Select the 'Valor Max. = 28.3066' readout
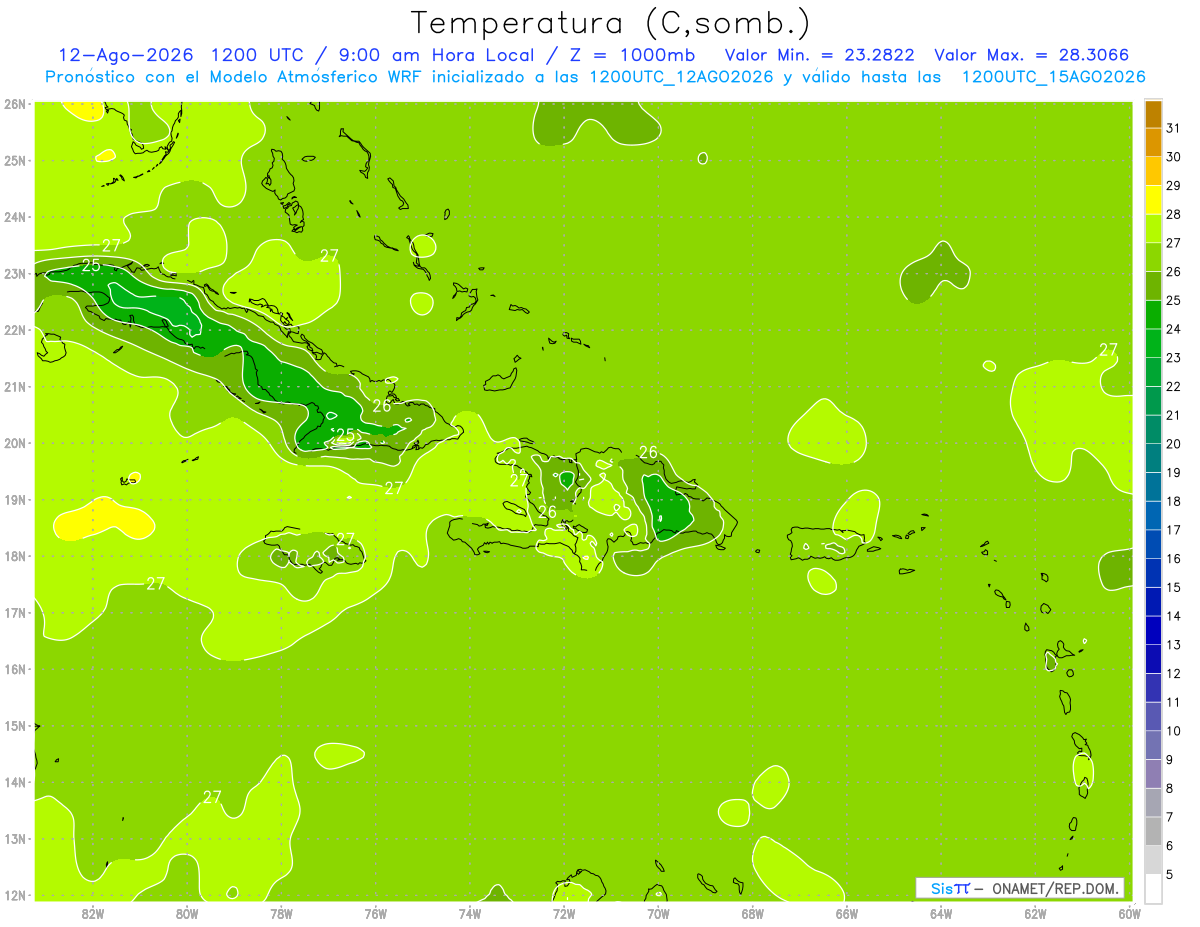Screen dimensions: 1200x927 click(1032, 55)
